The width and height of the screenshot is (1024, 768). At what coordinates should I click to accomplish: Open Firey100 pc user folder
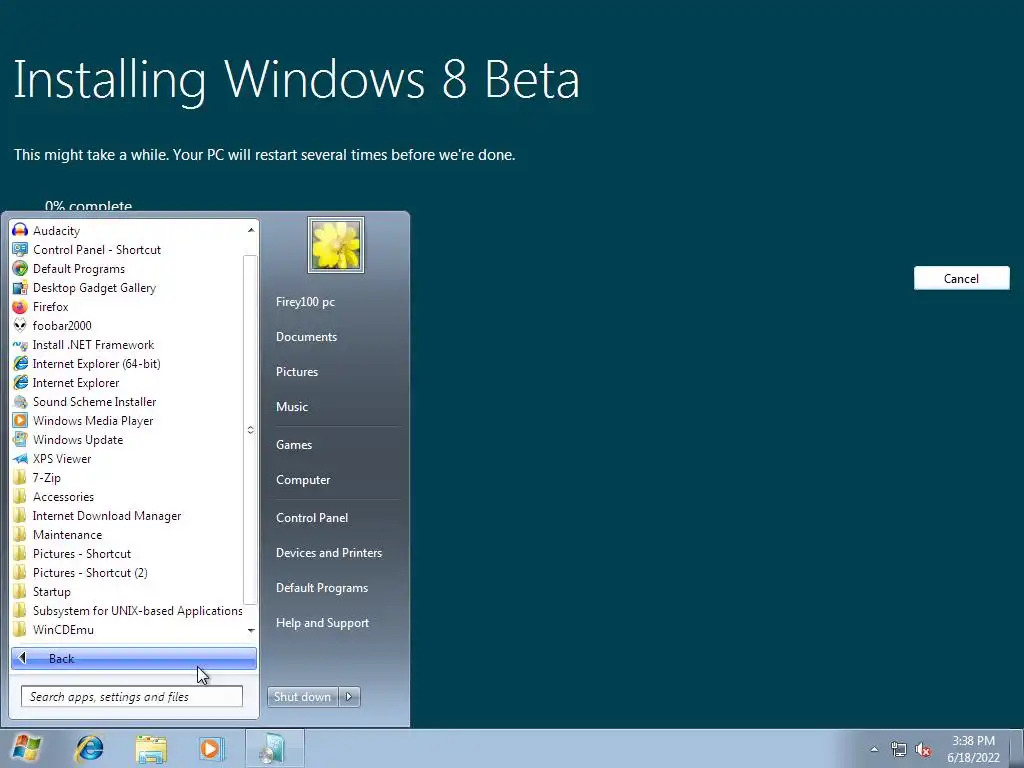[305, 302]
